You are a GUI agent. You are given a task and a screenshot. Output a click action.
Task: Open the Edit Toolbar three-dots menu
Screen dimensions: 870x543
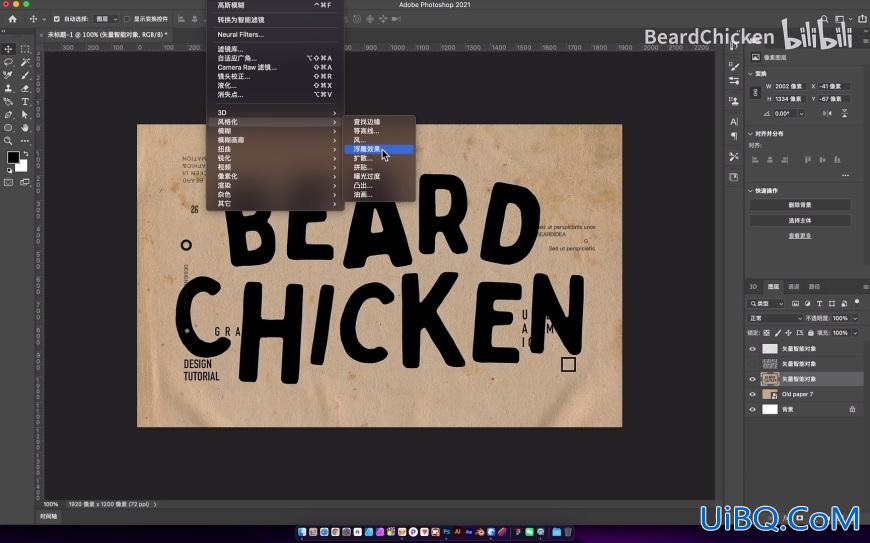pyautogui.click(x=25, y=141)
